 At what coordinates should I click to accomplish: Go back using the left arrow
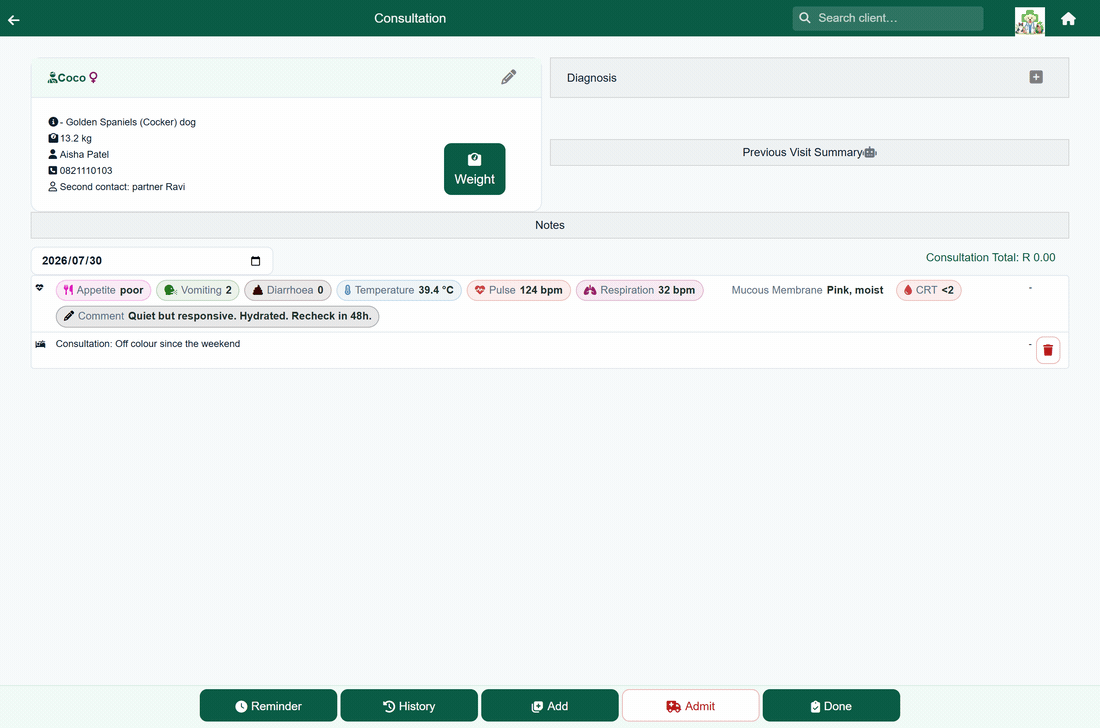coord(13,20)
